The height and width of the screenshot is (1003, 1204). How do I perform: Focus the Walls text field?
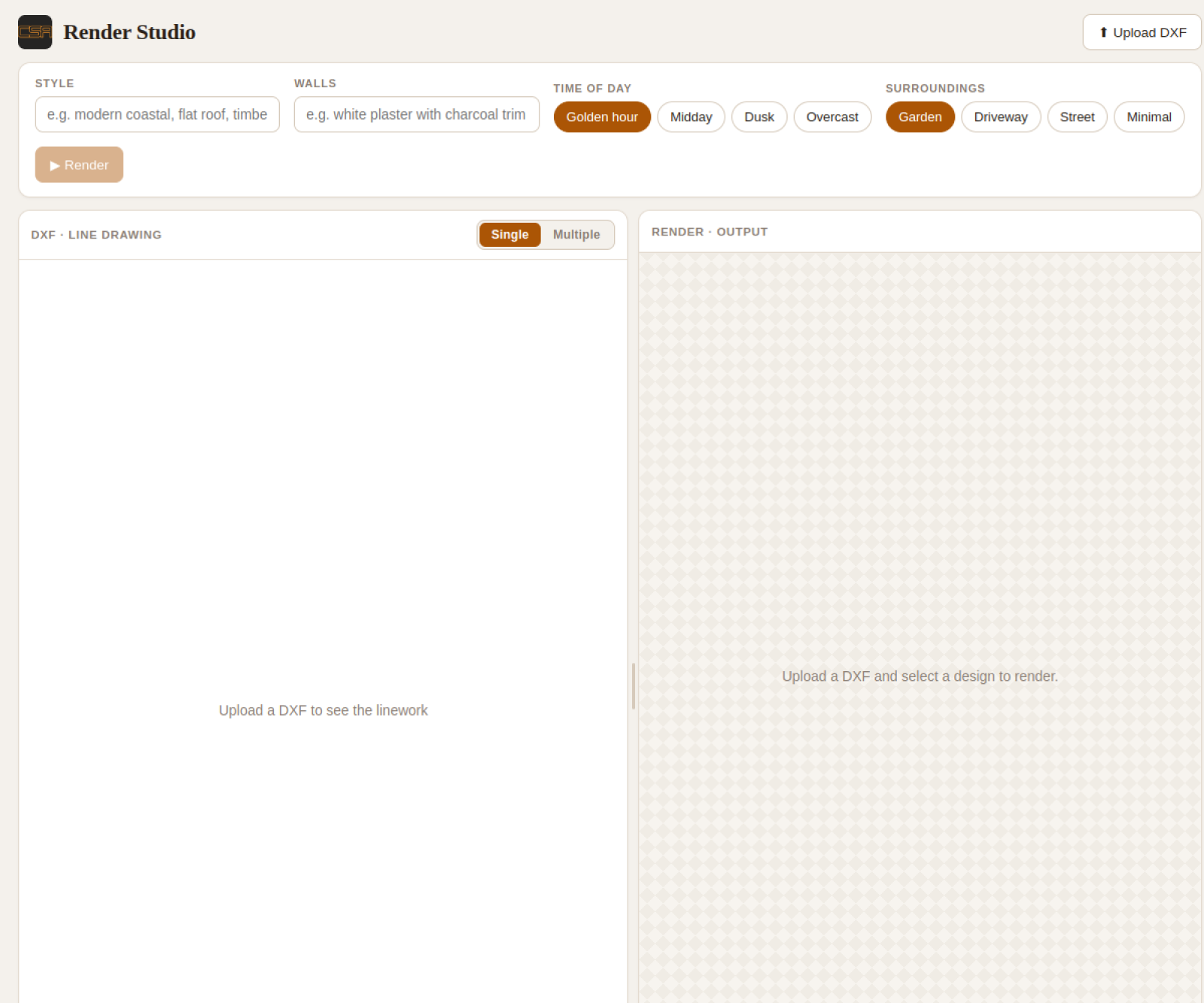coord(416,114)
